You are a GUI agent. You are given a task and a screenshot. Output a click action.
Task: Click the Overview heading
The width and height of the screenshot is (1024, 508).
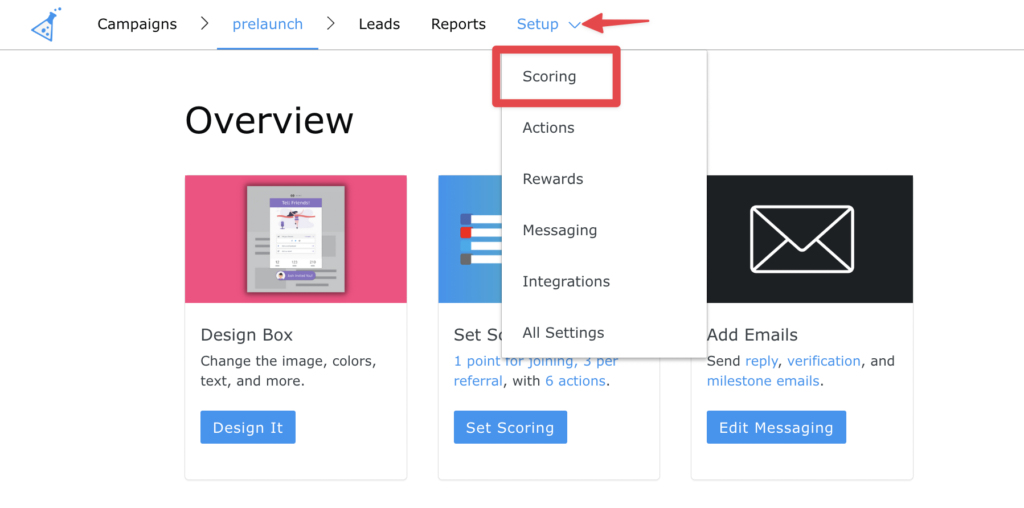coord(269,121)
